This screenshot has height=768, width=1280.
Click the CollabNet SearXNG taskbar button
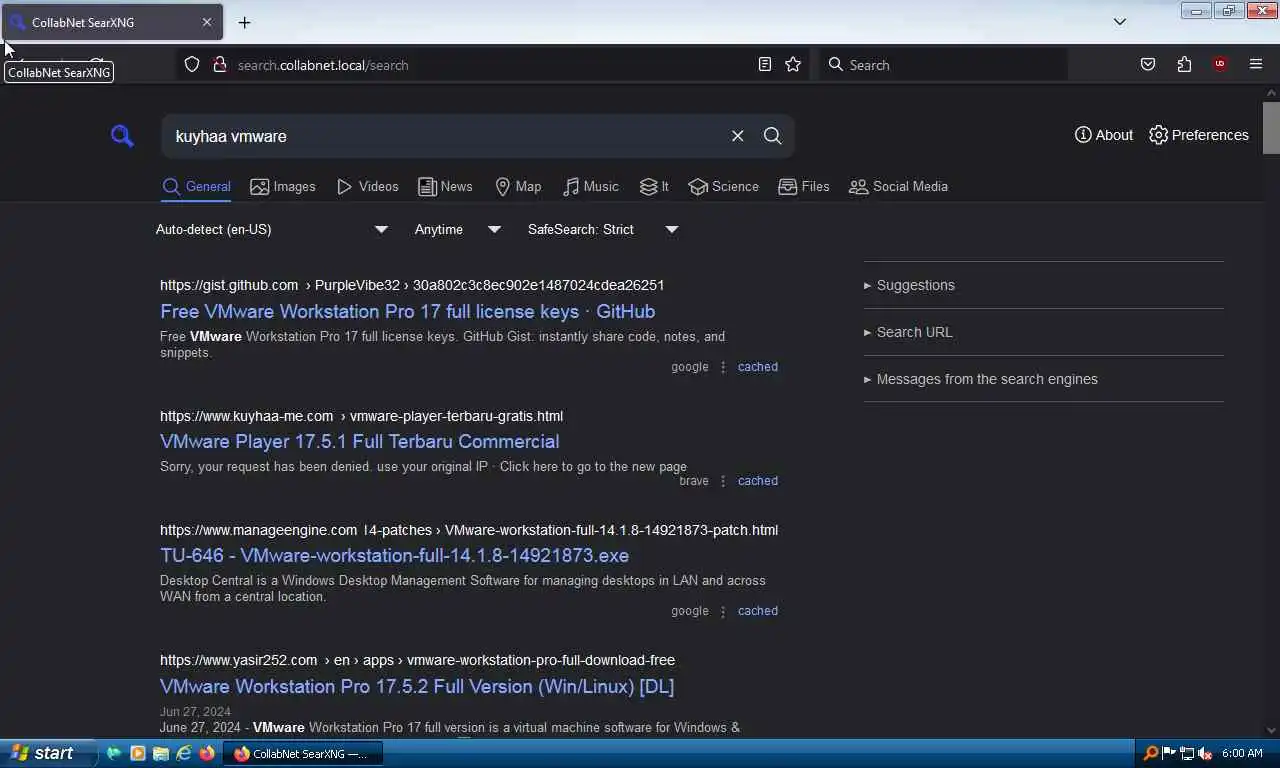(303, 754)
